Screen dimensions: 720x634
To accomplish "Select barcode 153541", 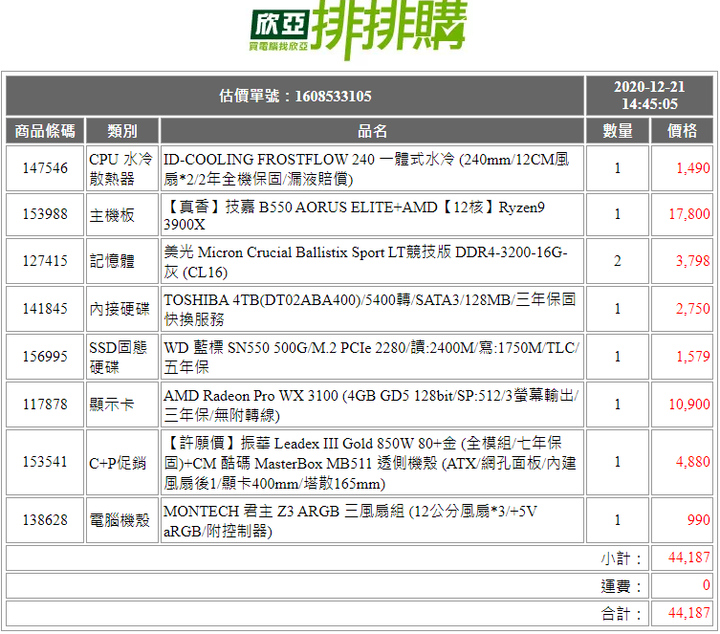I will pos(45,462).
